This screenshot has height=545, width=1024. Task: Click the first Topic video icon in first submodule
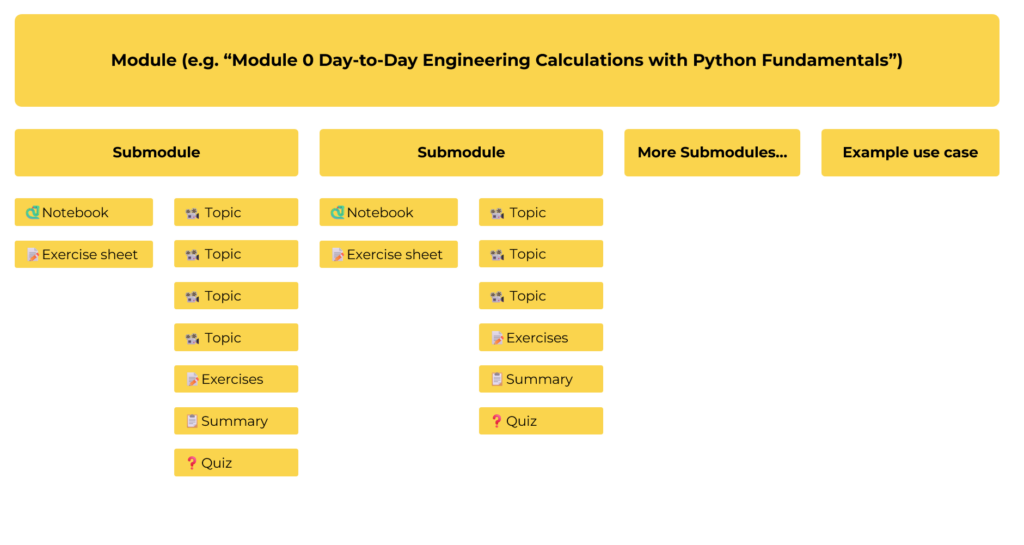tap(193, 213)
